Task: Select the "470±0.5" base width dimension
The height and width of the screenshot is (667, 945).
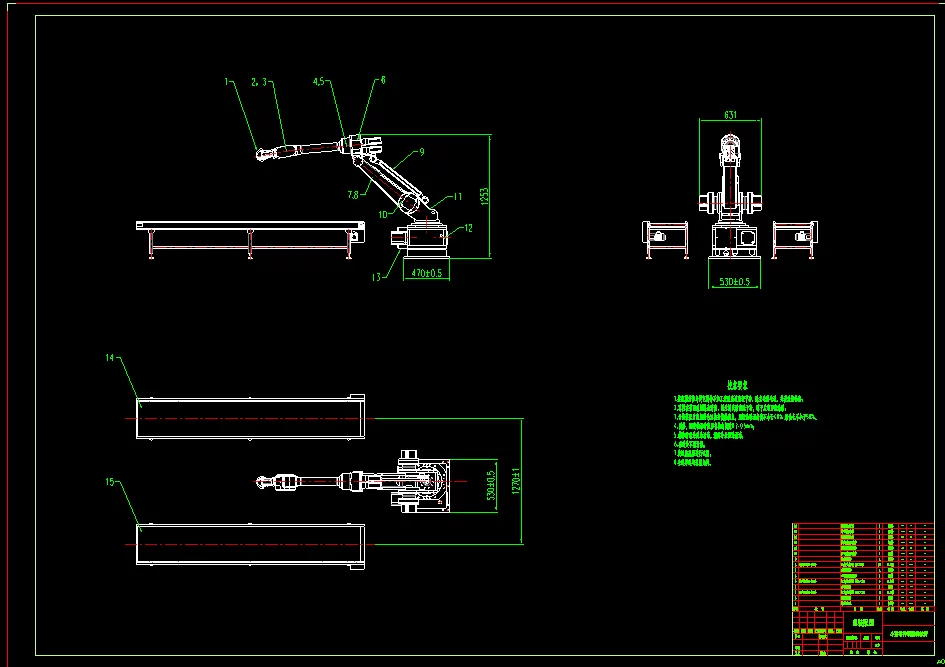Action: point(427,273)
